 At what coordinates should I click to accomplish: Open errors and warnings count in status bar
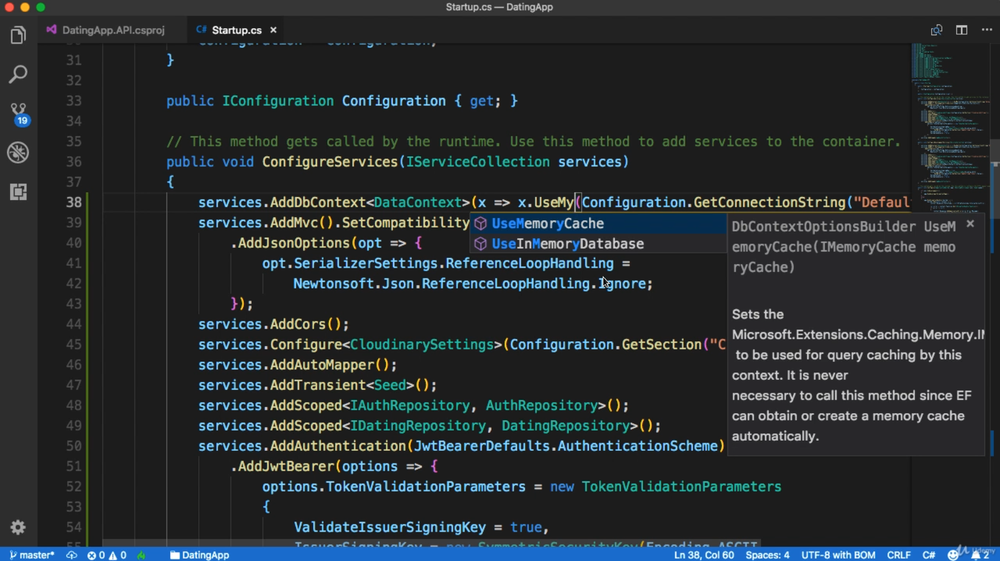click(x=106, y=554)
